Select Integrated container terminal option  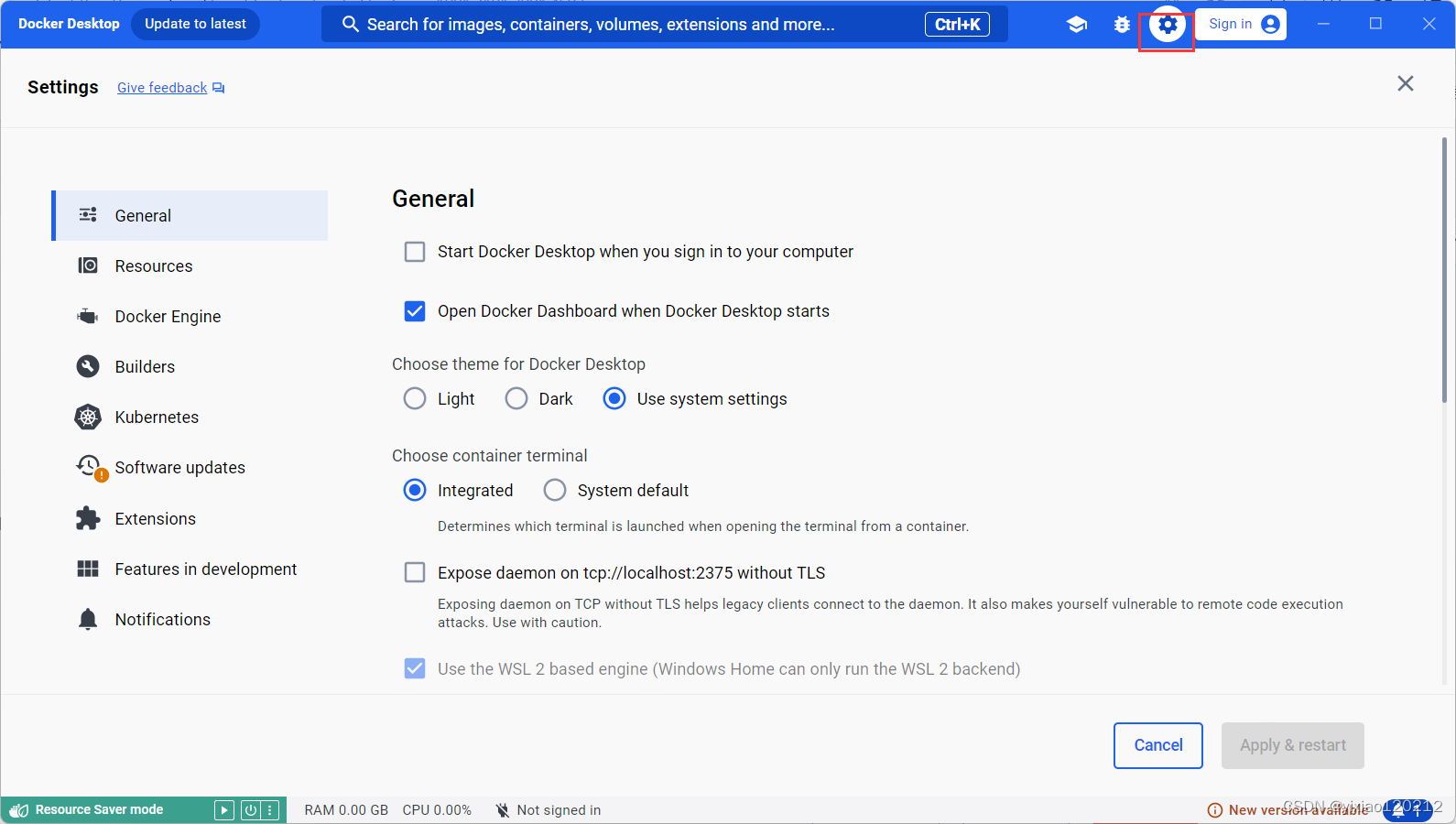pyautogui.click(x=415, y=490)
